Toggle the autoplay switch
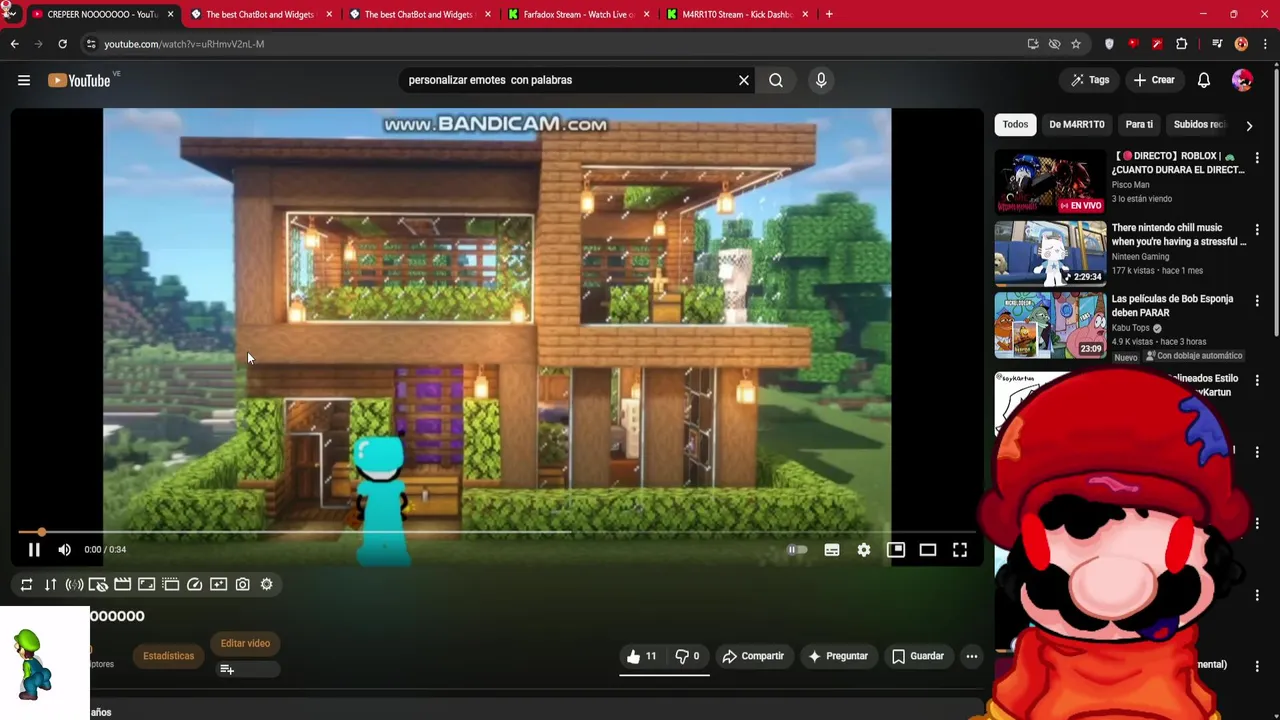The image size is (1280, 720). [x=797, y=550]
